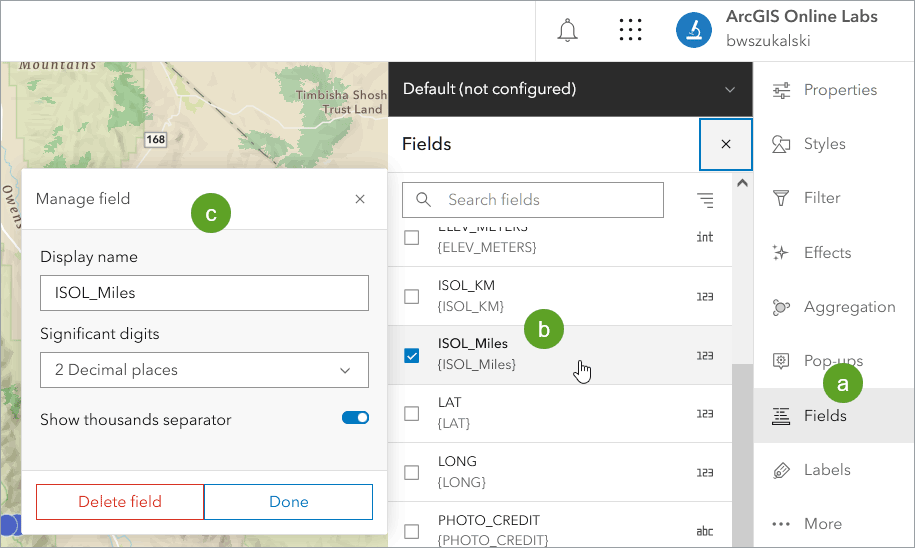Click the Styles shapes icon
This screenshot has height=548, width=915.
coord(781,144)
